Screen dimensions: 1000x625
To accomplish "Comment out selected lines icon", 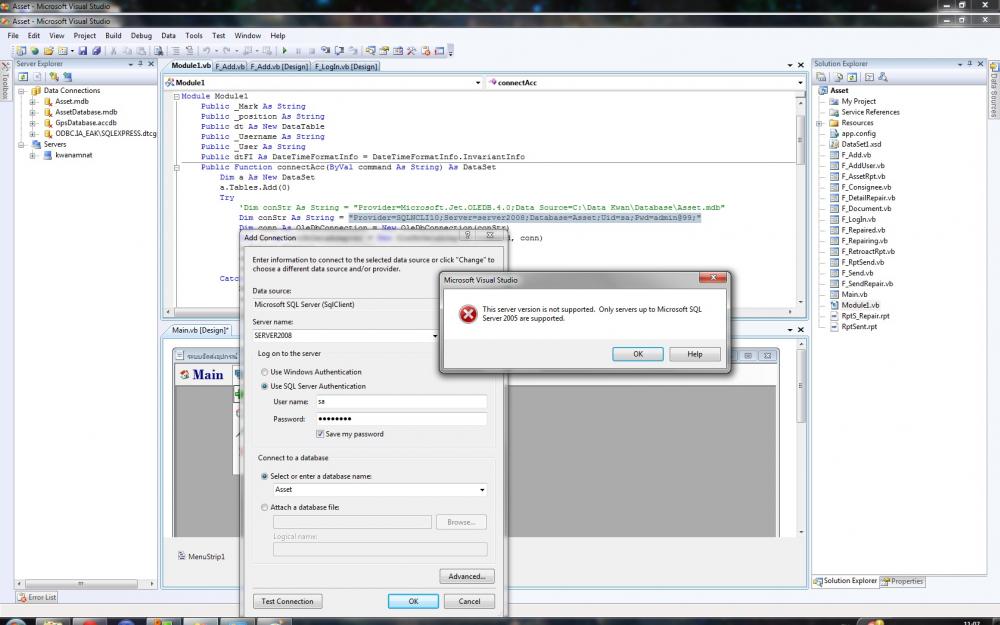I will (175, 51).
